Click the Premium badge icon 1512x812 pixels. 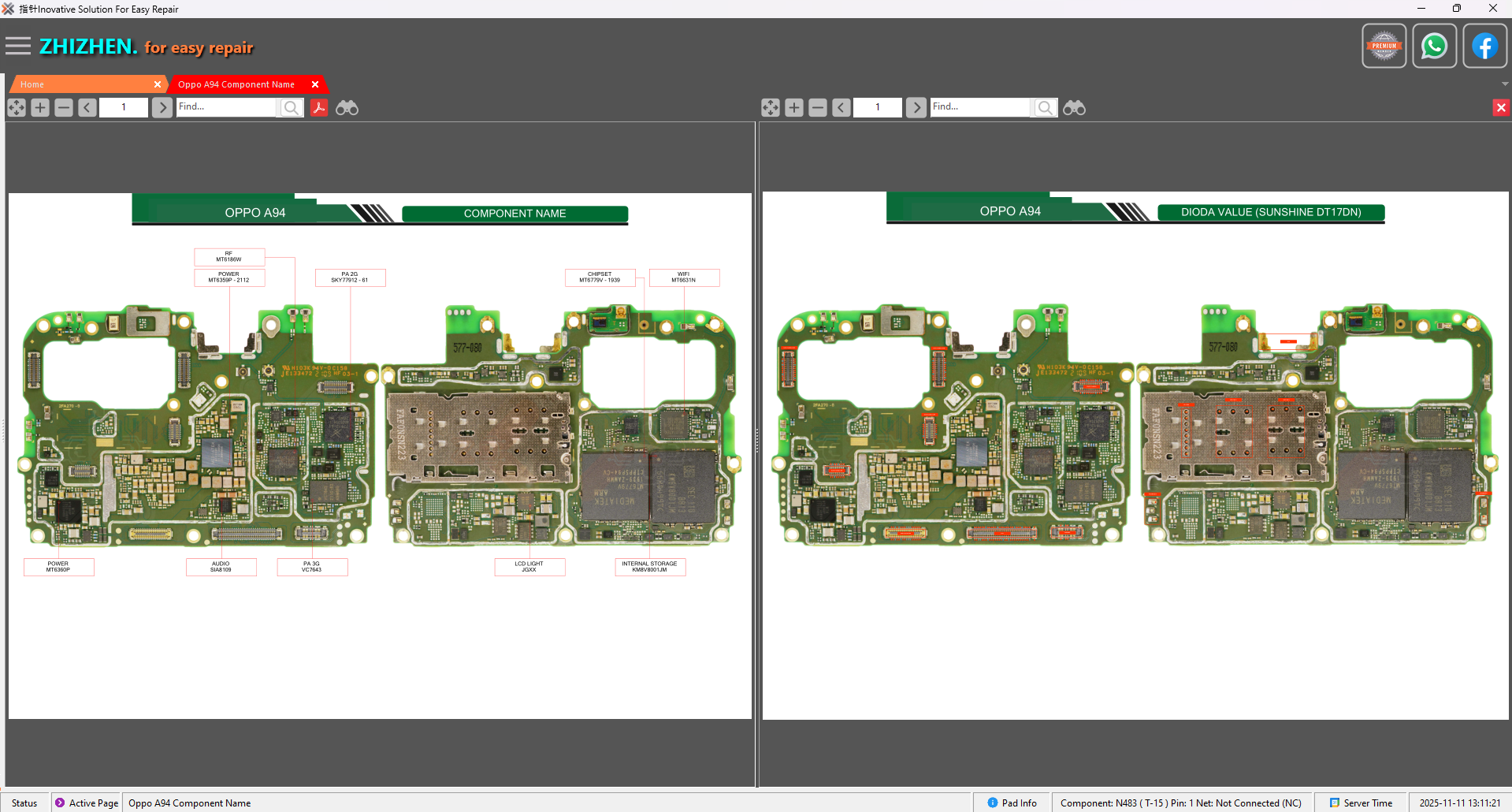(1384, 47)
